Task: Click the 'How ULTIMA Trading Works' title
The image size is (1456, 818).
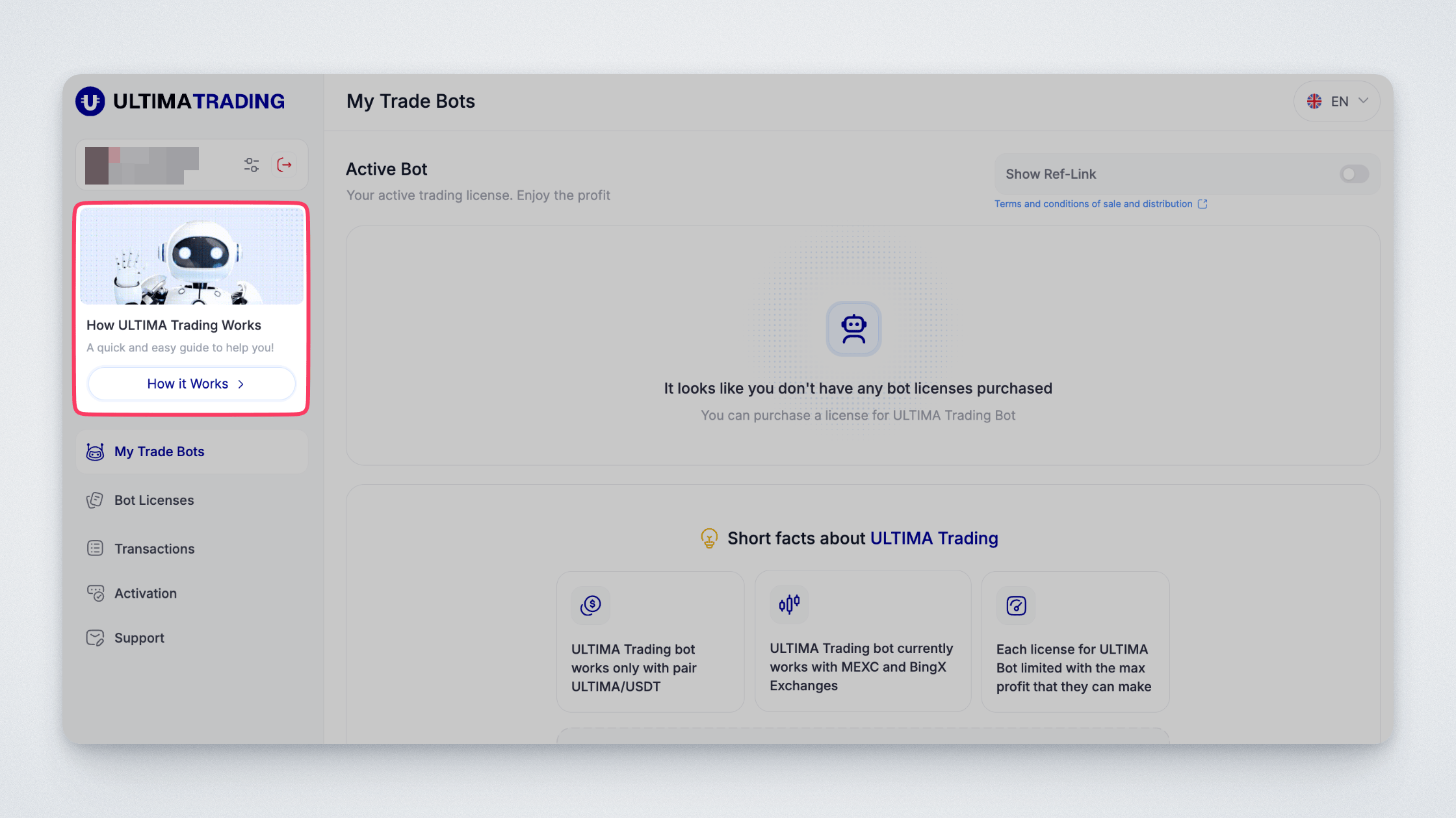Action: point(174,325)
